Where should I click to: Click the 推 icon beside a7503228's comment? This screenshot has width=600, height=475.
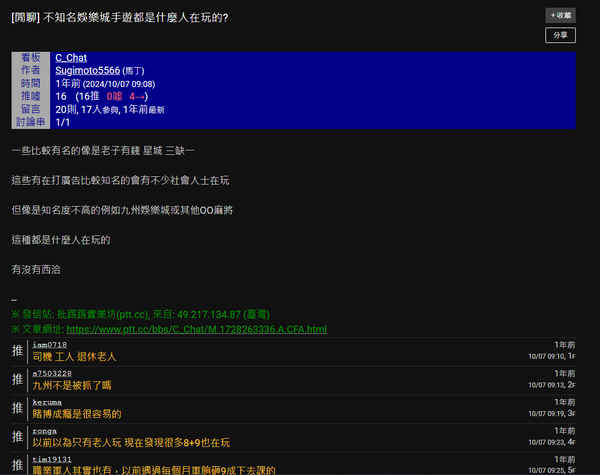coord(17,380)
